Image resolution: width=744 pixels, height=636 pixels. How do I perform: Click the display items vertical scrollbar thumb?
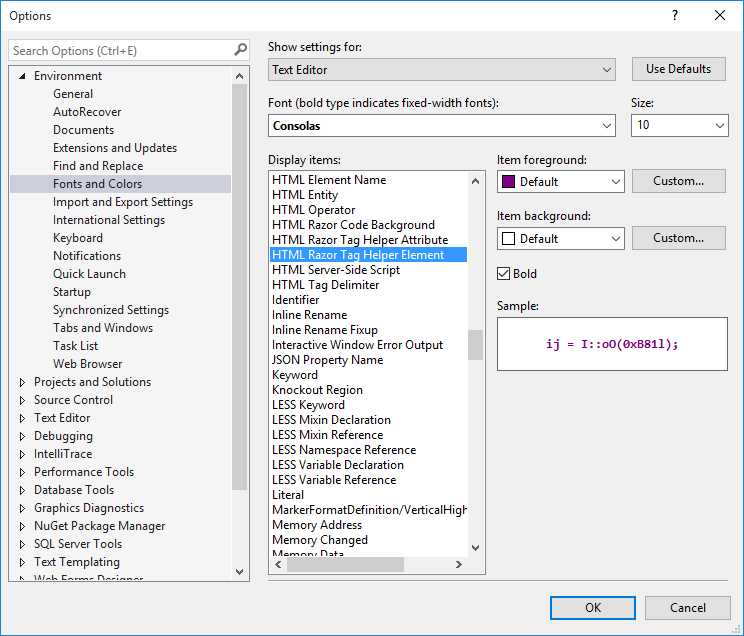point(475,345)
